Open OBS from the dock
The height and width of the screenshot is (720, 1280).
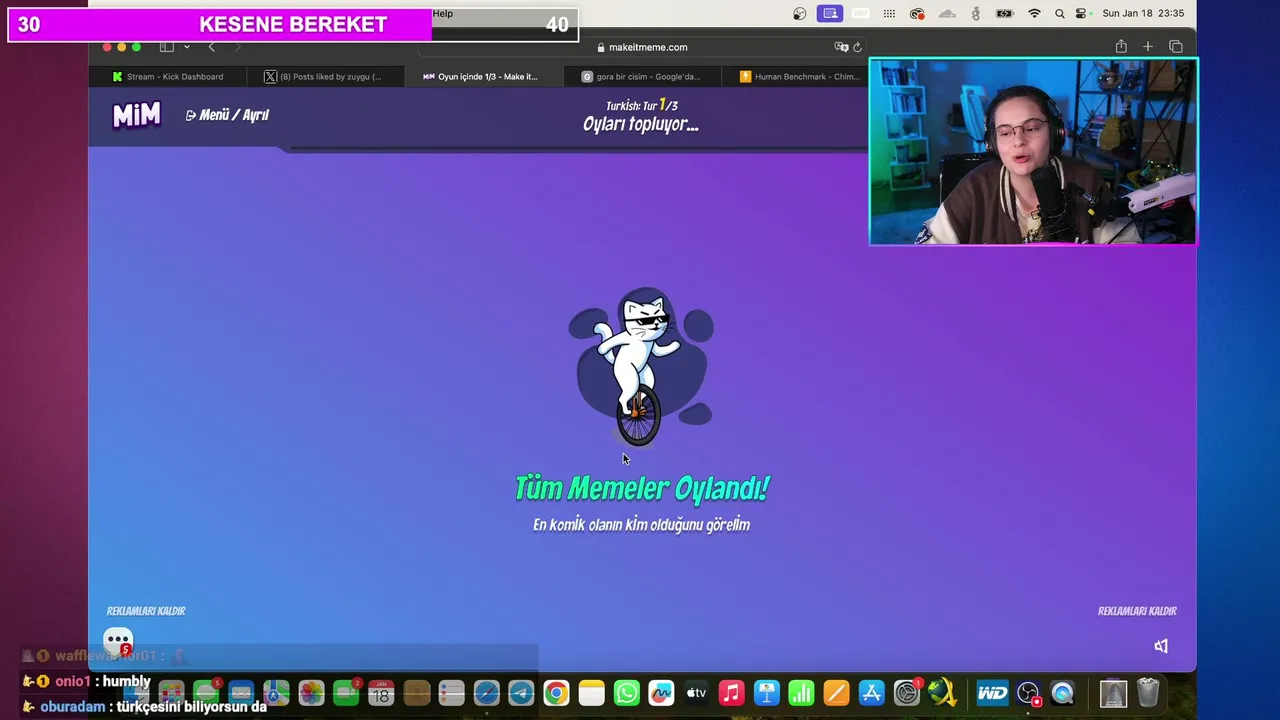[x=1028, y=693]
